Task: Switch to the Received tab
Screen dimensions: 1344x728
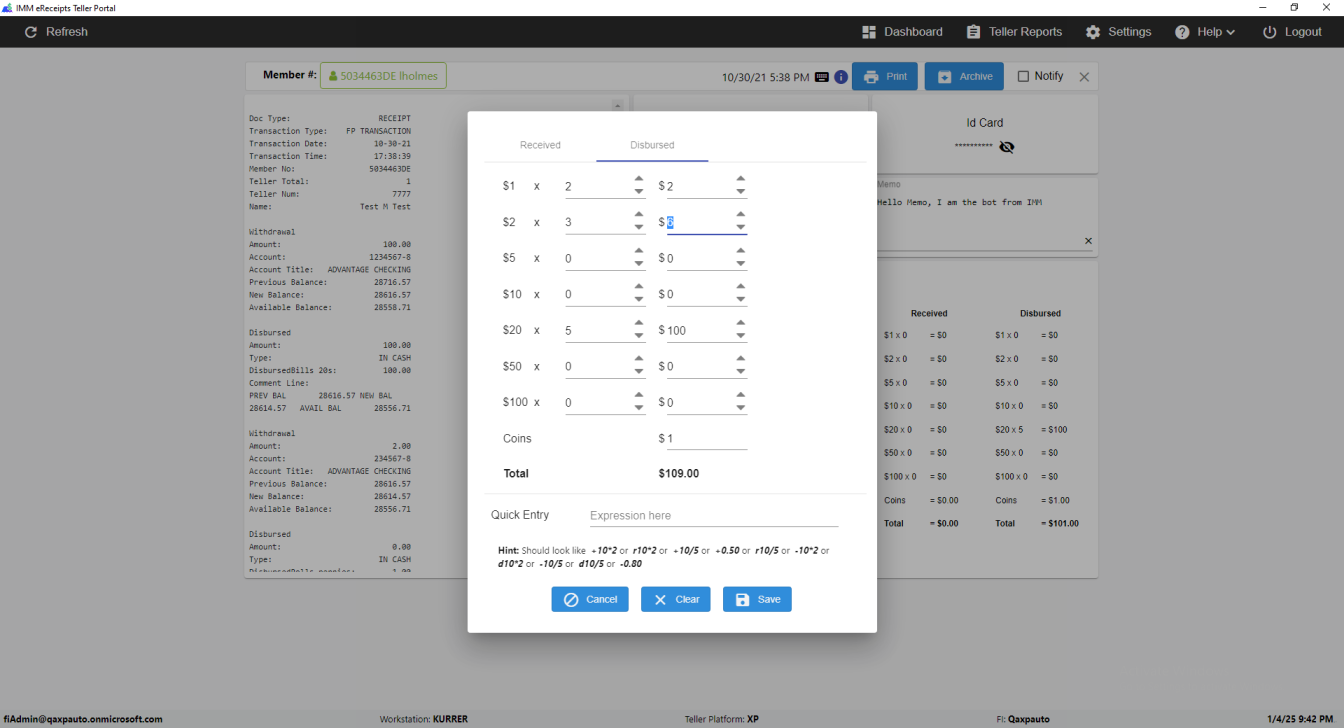Action: (540, 145)
